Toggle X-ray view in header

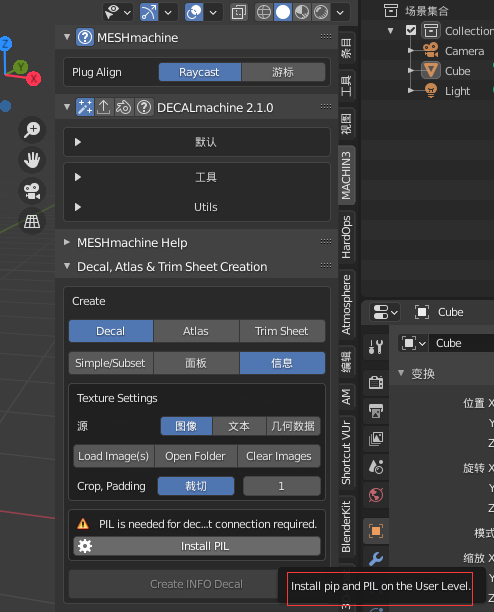click(x=239, y=12)
